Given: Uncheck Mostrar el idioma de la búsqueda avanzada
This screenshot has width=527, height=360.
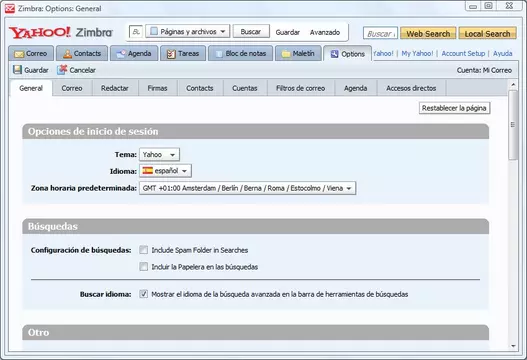Looking at the screenshot, I should pos(144,294).
